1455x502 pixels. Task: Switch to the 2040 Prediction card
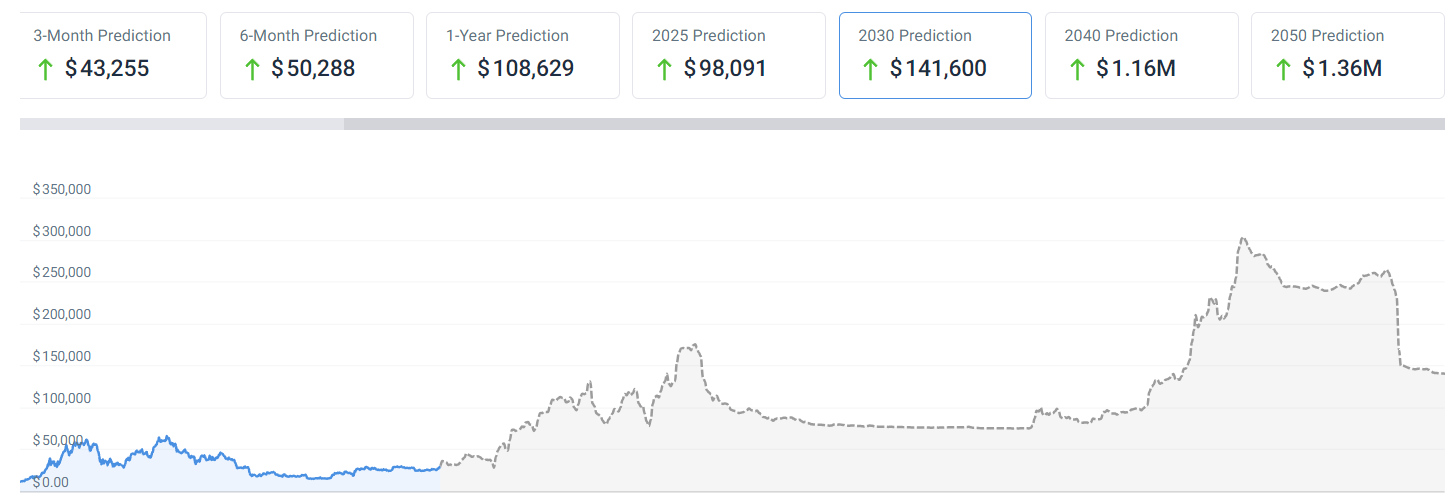1141,55
